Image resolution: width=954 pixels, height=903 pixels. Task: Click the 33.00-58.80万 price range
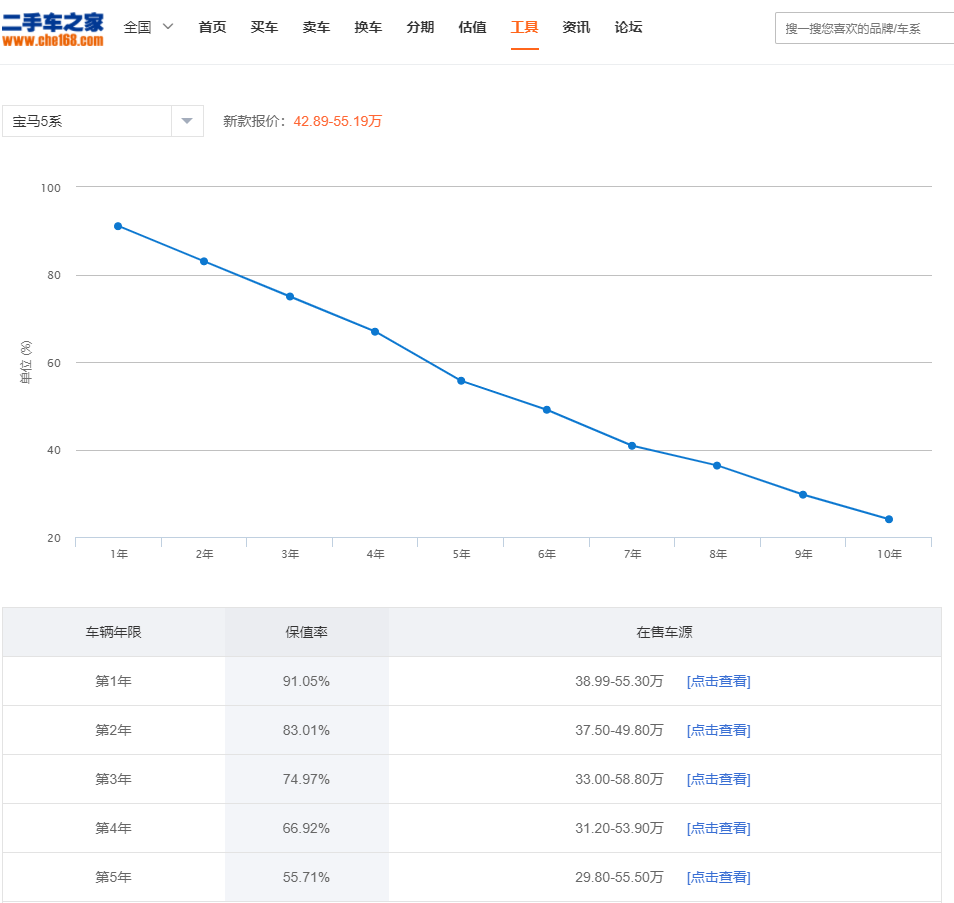(619, 779)
